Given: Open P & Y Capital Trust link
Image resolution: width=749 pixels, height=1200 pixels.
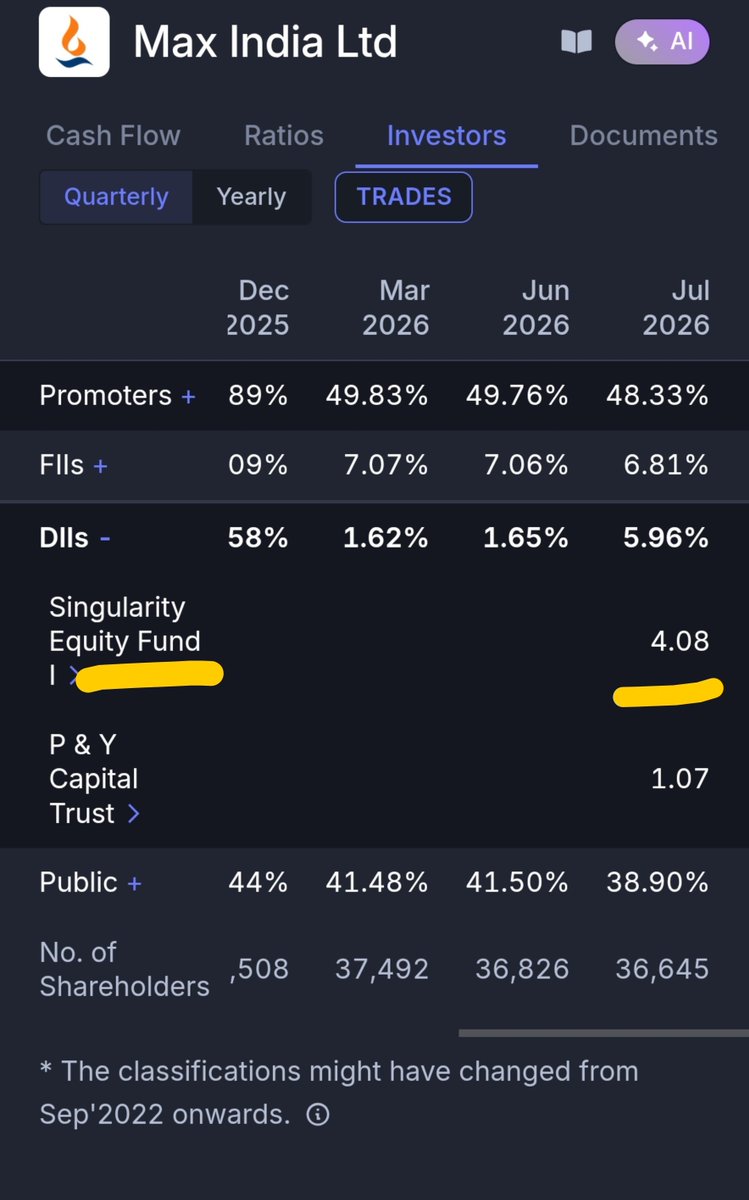Looking at the screenshot, I should point(95,779).
